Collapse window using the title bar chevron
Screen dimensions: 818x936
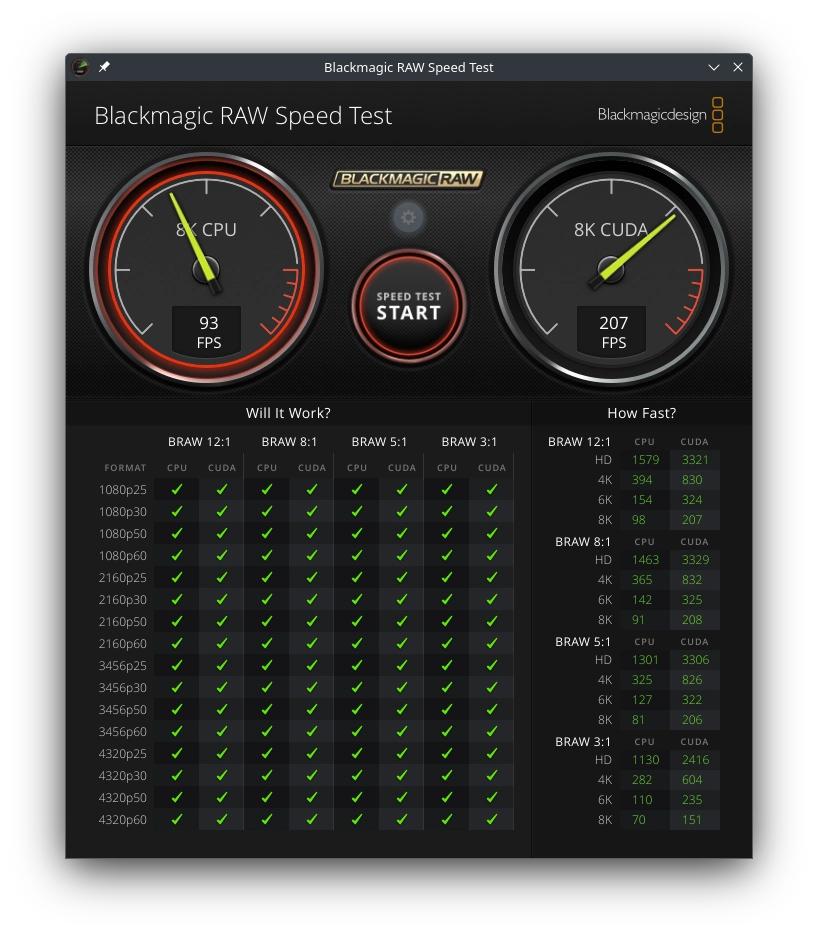click(x=714, y=67)
